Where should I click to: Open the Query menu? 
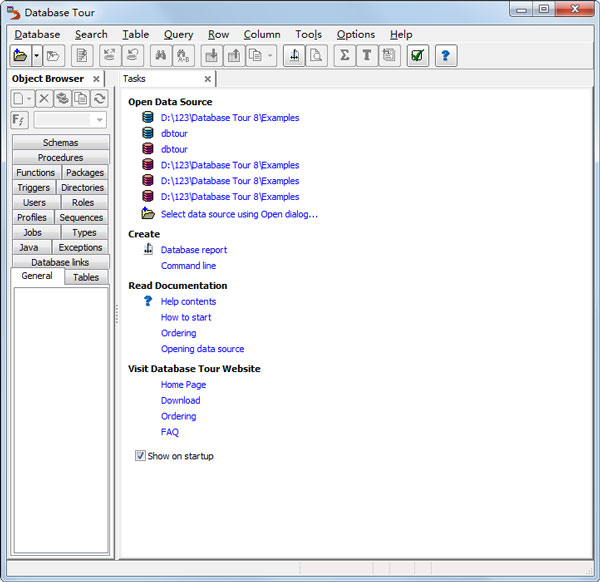point(178,34)
